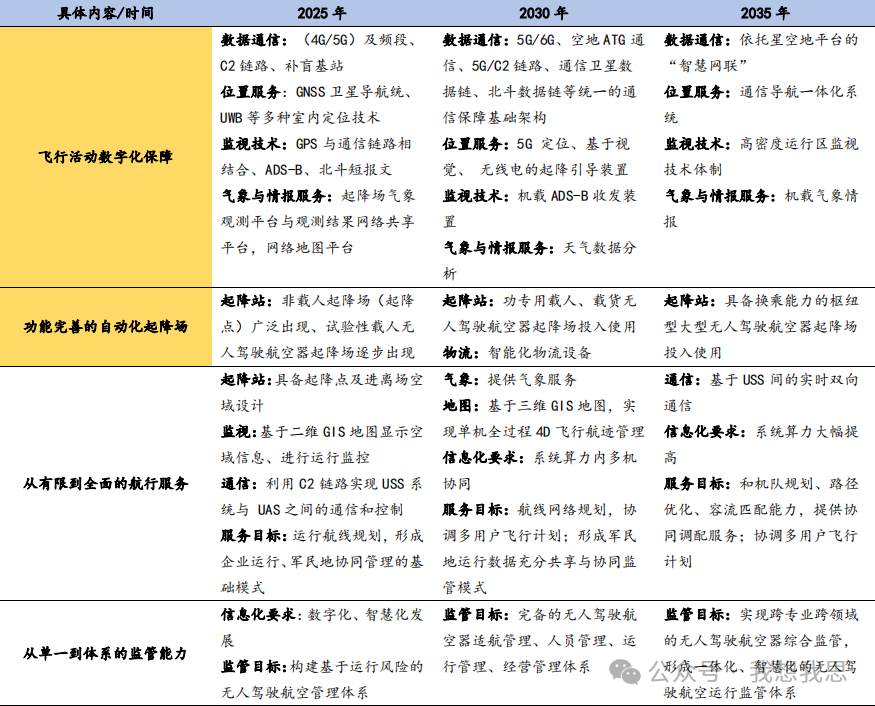Click the line "地图: 基于三维 GIS 地图, 实"
Image resolution: width=875 pixels, height=706 pixels.
540,406
